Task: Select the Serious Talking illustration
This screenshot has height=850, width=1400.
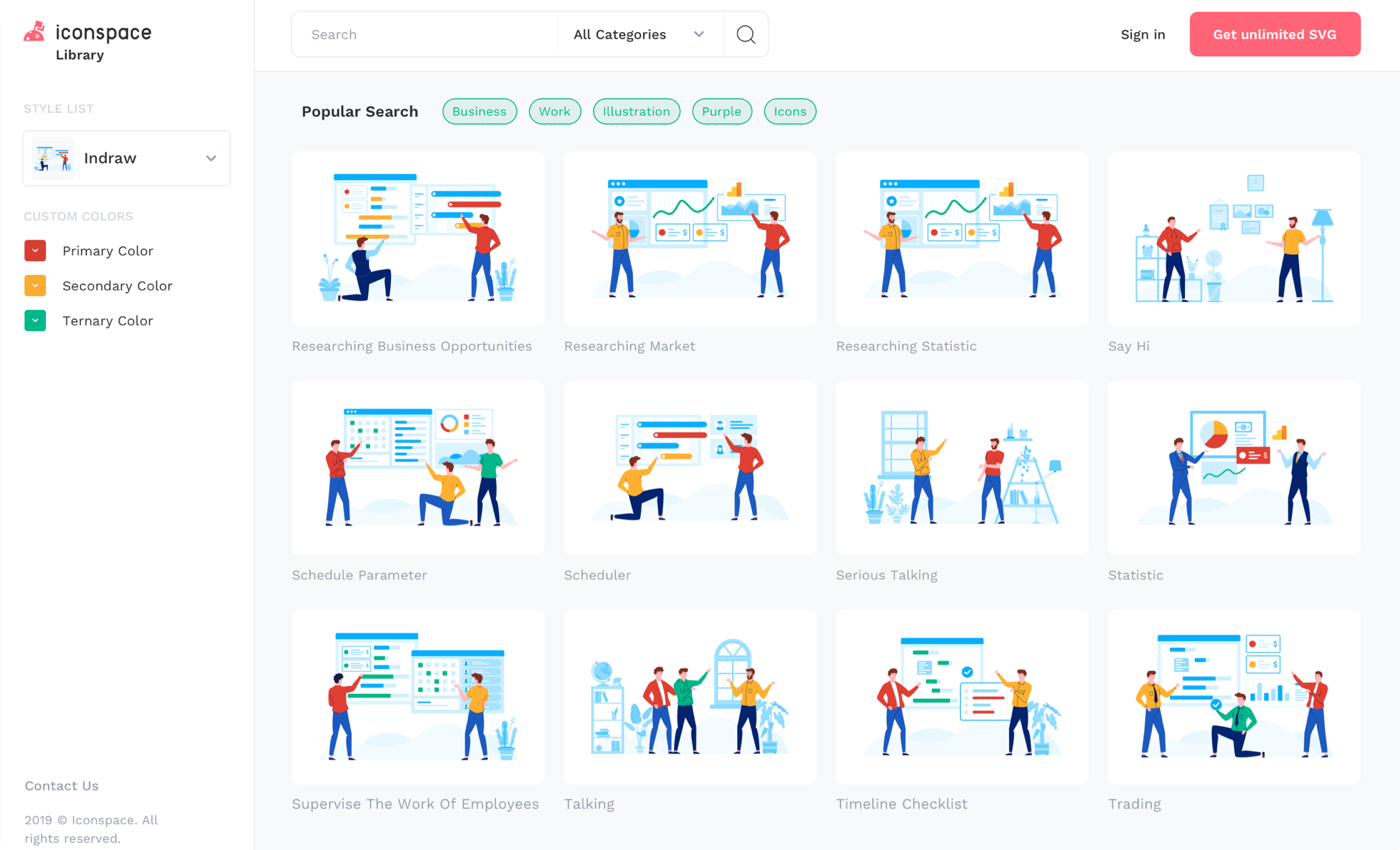Action: point(962,467)
